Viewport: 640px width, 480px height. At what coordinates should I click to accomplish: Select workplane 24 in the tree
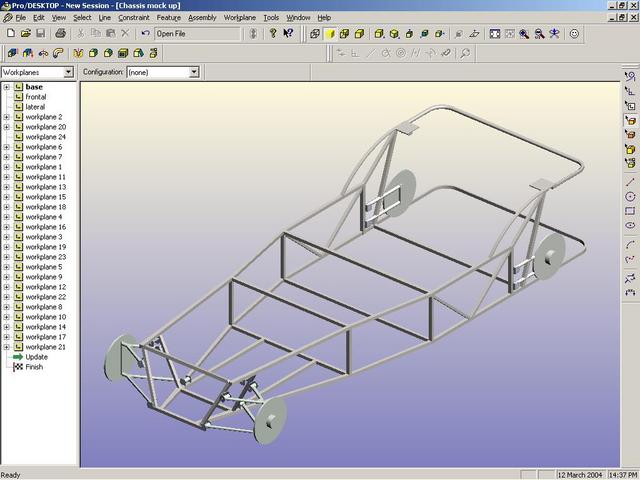pyautogui.click(x=45, y=137)
